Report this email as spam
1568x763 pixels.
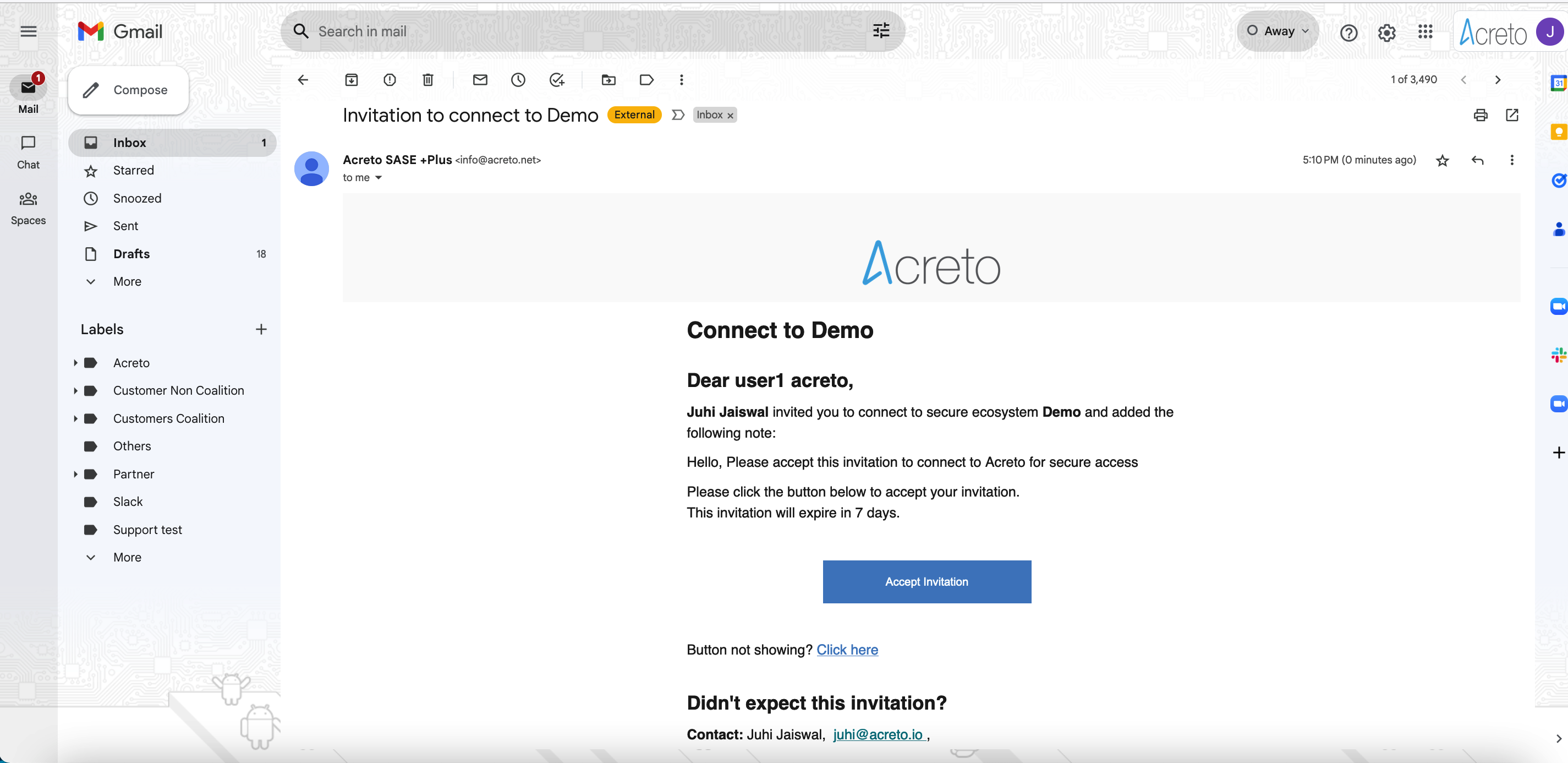(390, 80)
